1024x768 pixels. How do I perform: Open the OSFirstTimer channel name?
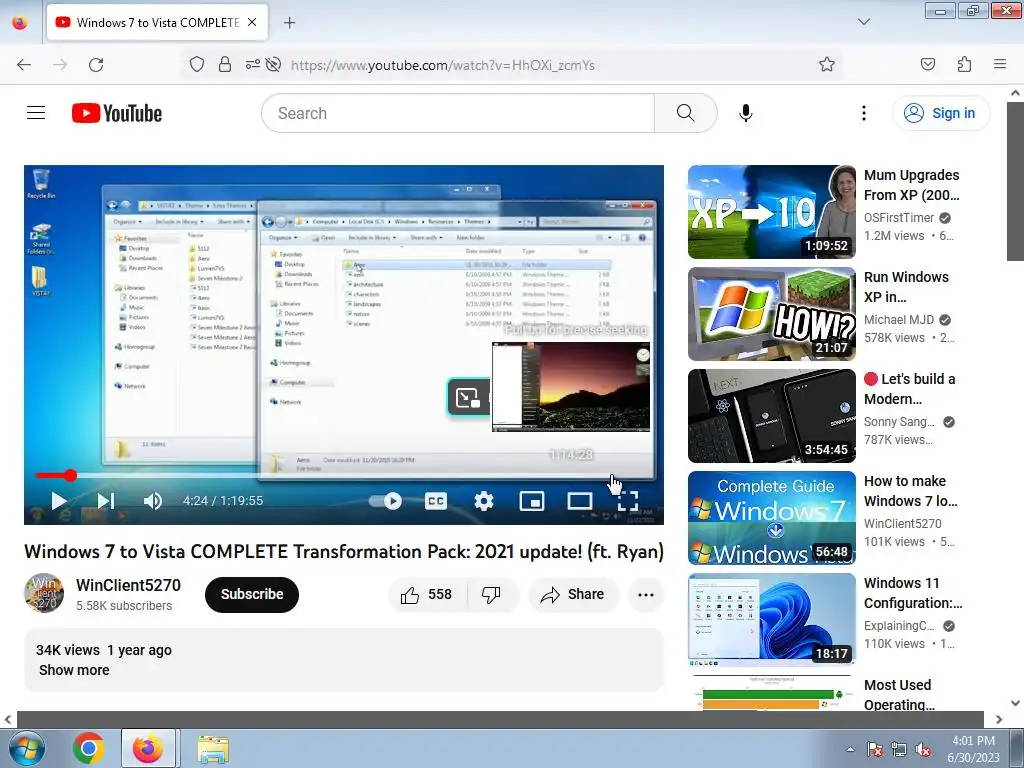click(x=899, y=217)
